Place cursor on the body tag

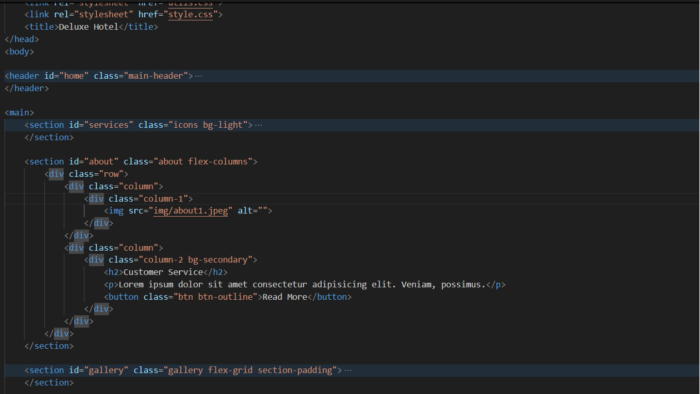pos(19,52)
